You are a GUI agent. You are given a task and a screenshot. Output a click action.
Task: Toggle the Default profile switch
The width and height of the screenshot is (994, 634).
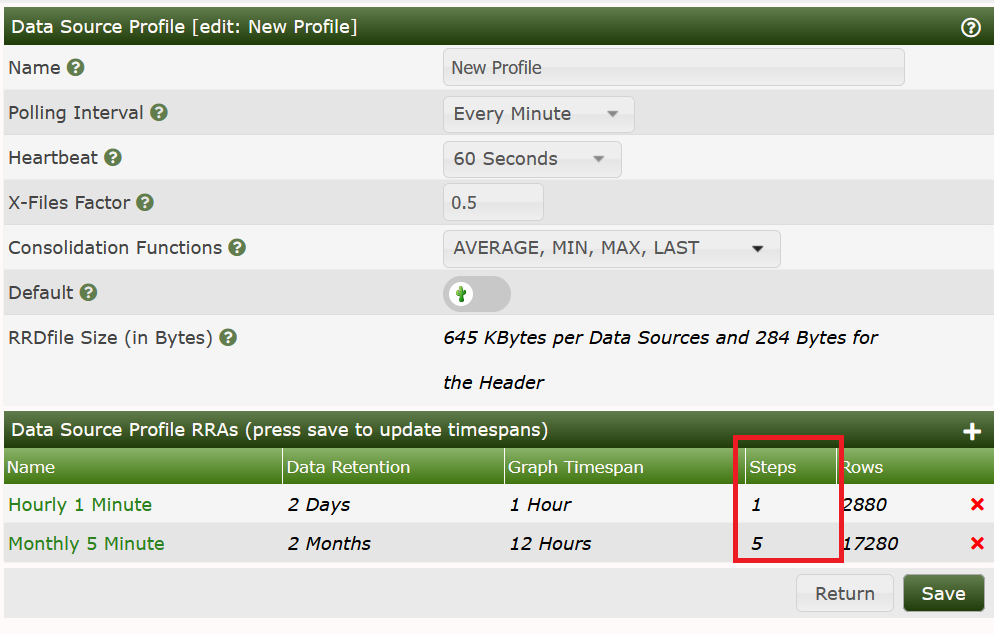tap(477, 293)
